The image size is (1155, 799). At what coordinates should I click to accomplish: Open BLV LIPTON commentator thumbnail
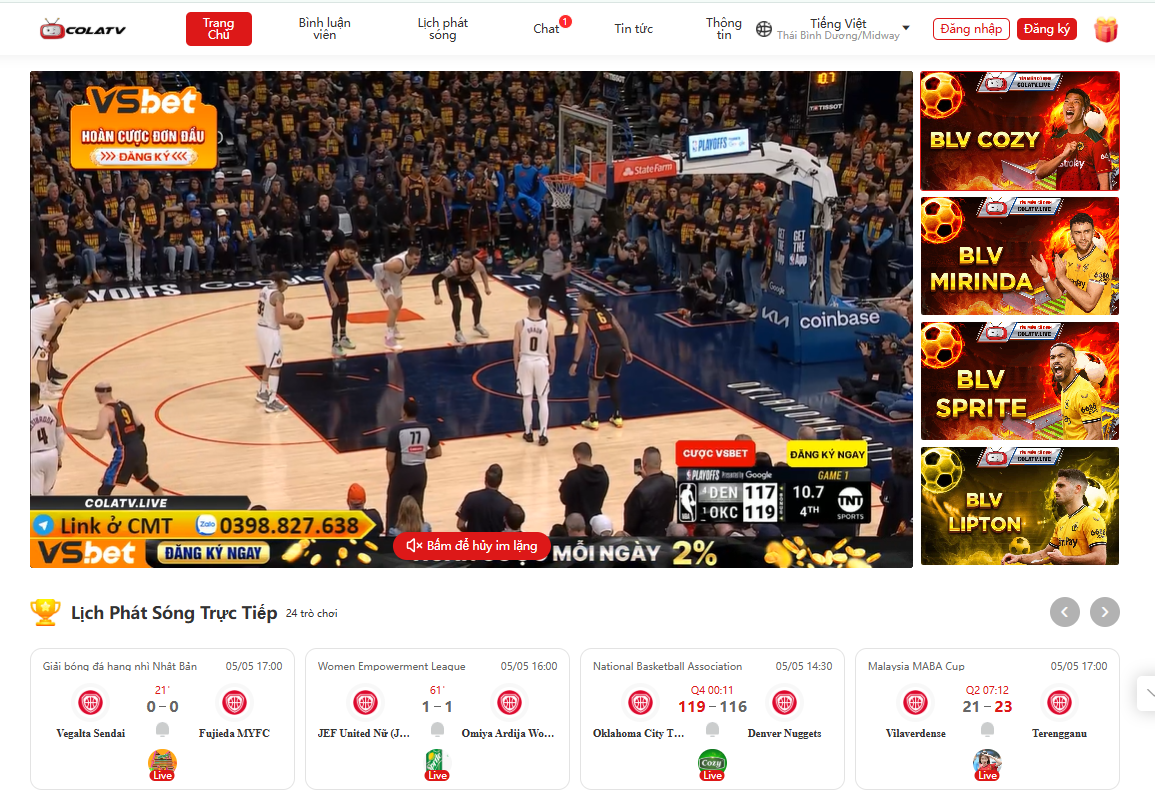tap(1019, 507)
